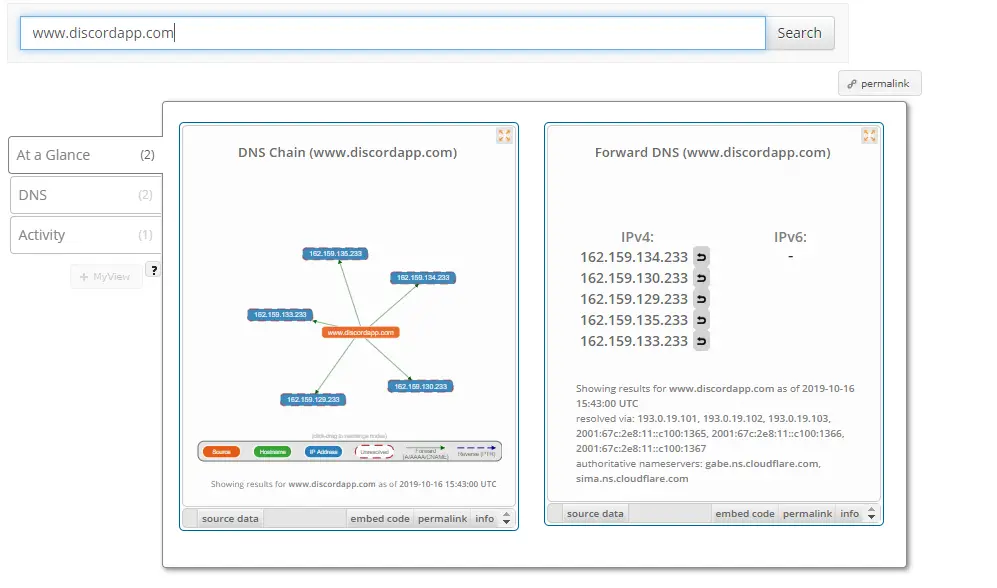997x588 pixels.
Task: Open the top permalink button
Action: pos(879,83)
